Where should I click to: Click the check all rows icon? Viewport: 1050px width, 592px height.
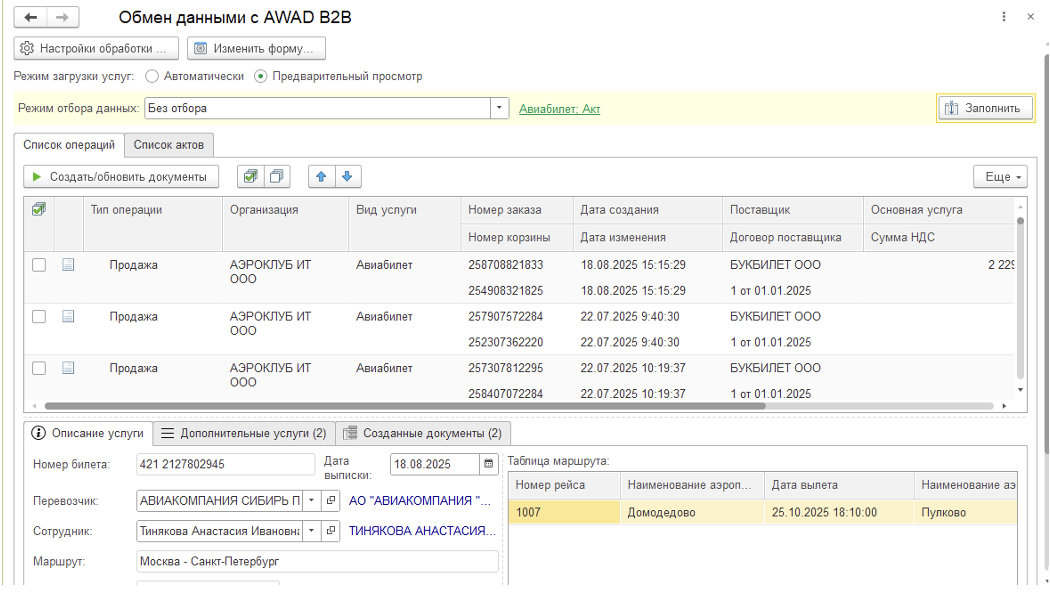(x=250, y=177)
